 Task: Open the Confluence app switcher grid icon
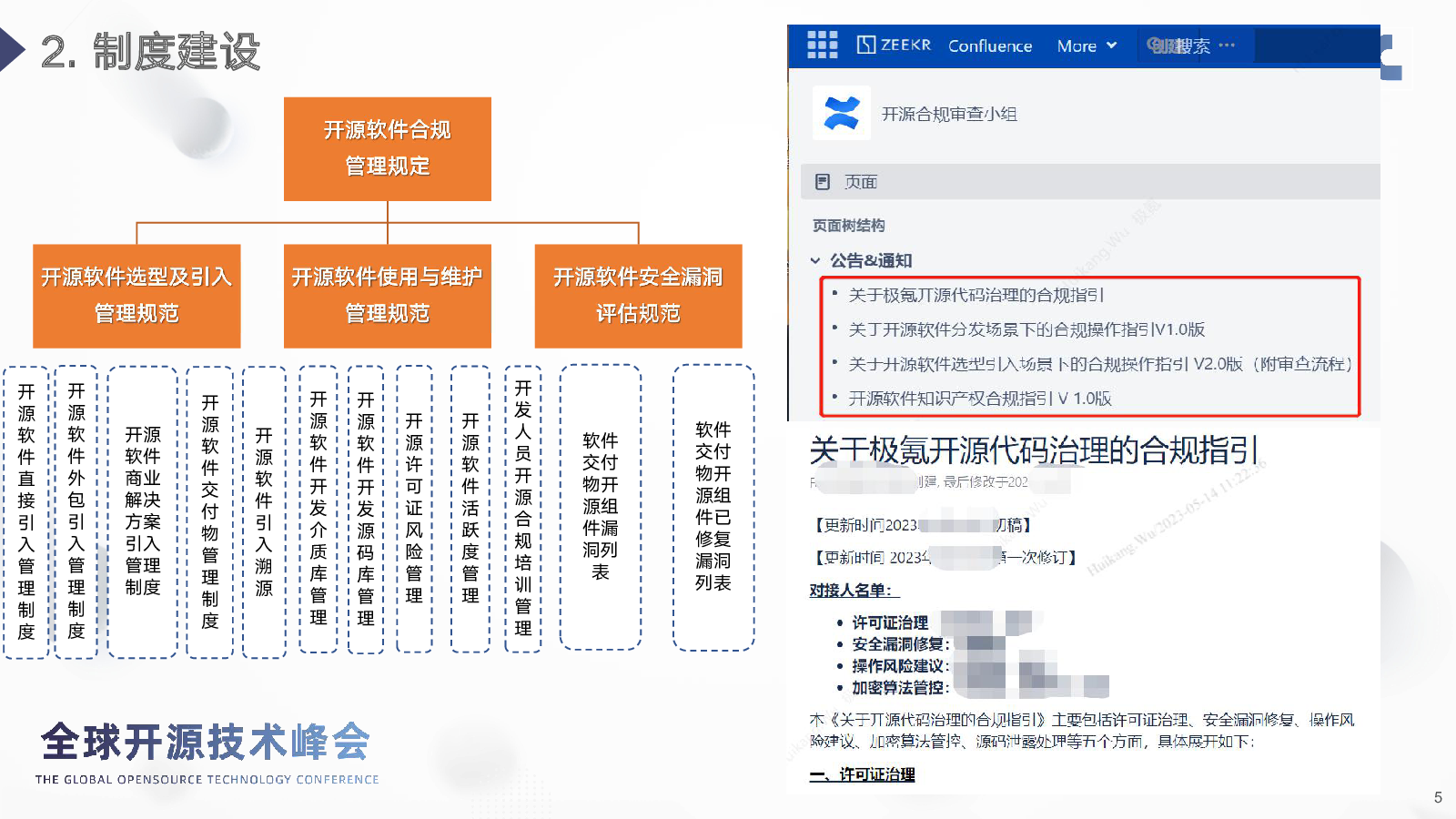click(822, 45)
